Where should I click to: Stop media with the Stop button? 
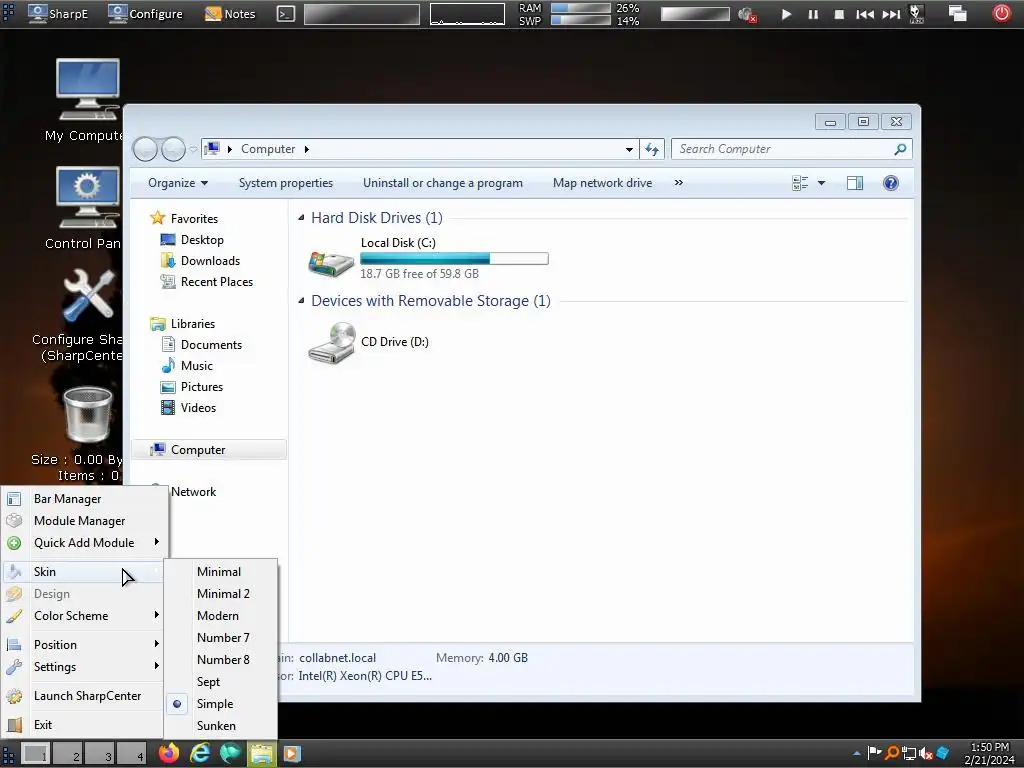tap(839, 14)
